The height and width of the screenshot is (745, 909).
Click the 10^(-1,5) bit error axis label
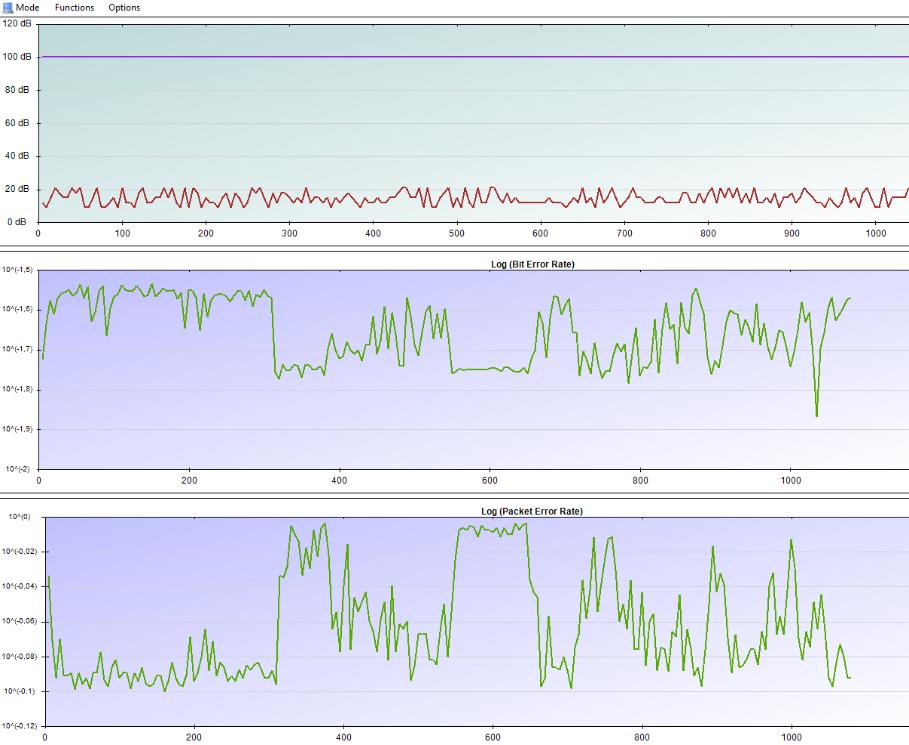18,270
